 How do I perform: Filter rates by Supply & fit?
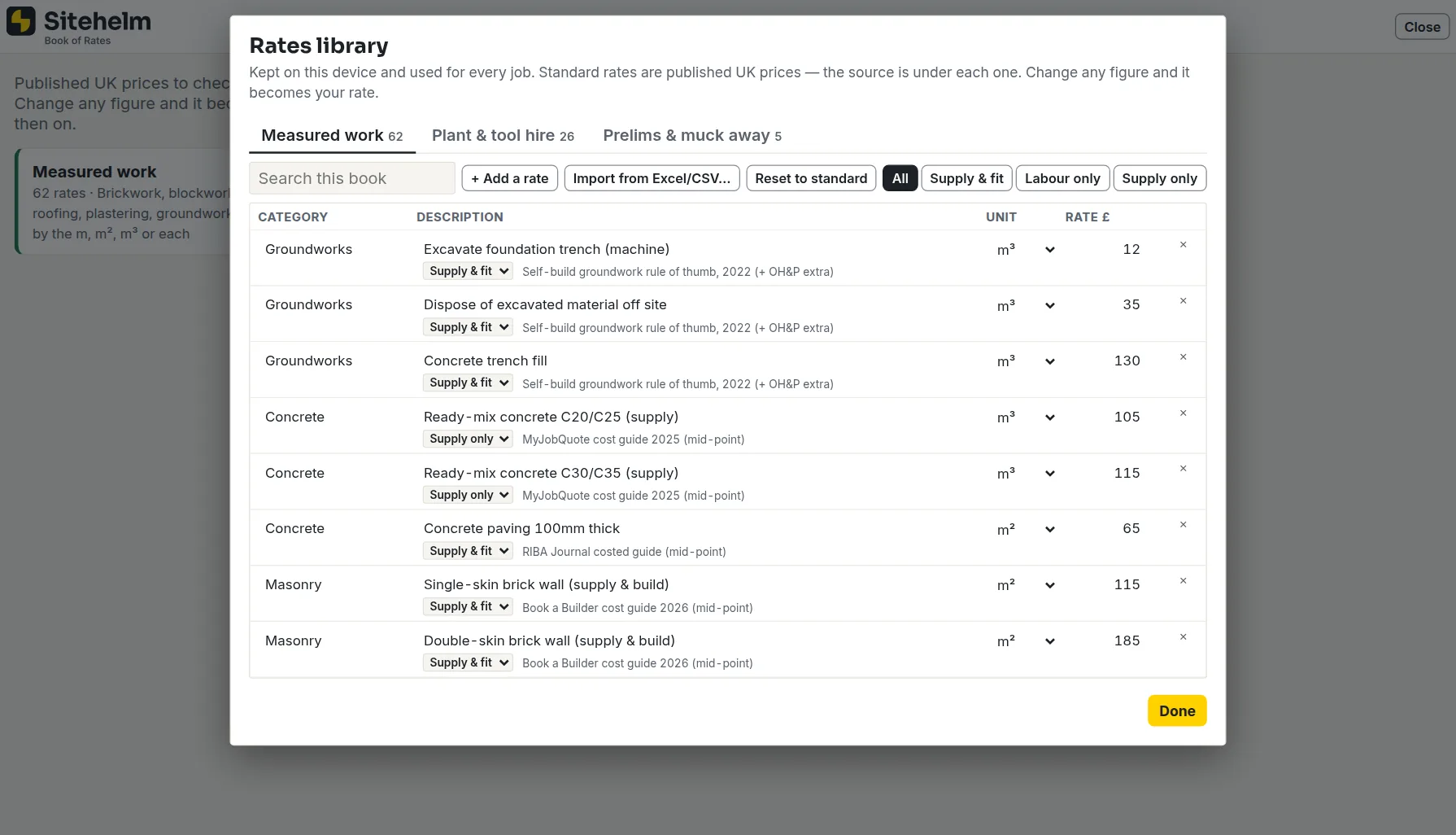click(x=966, y=178)
